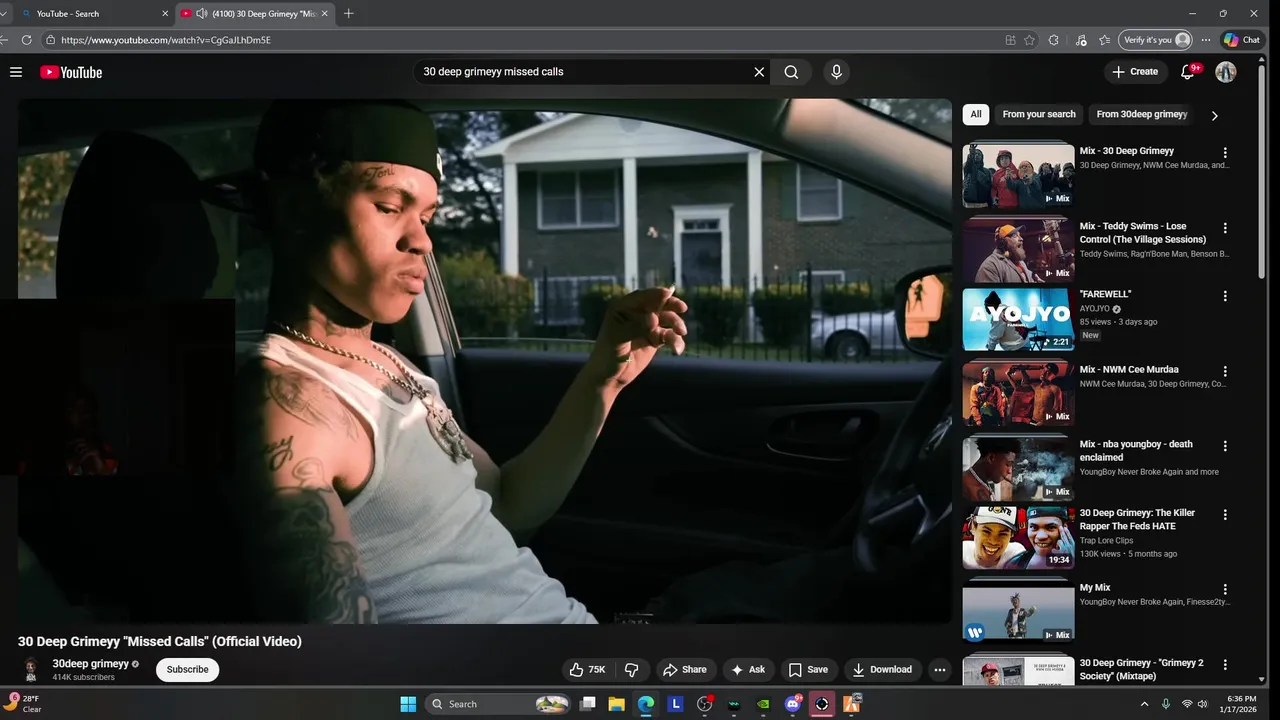The height and width of the screenshot is (720, 1280).
Task: Select the From your search chip
Action: [x=1039, y=114]
